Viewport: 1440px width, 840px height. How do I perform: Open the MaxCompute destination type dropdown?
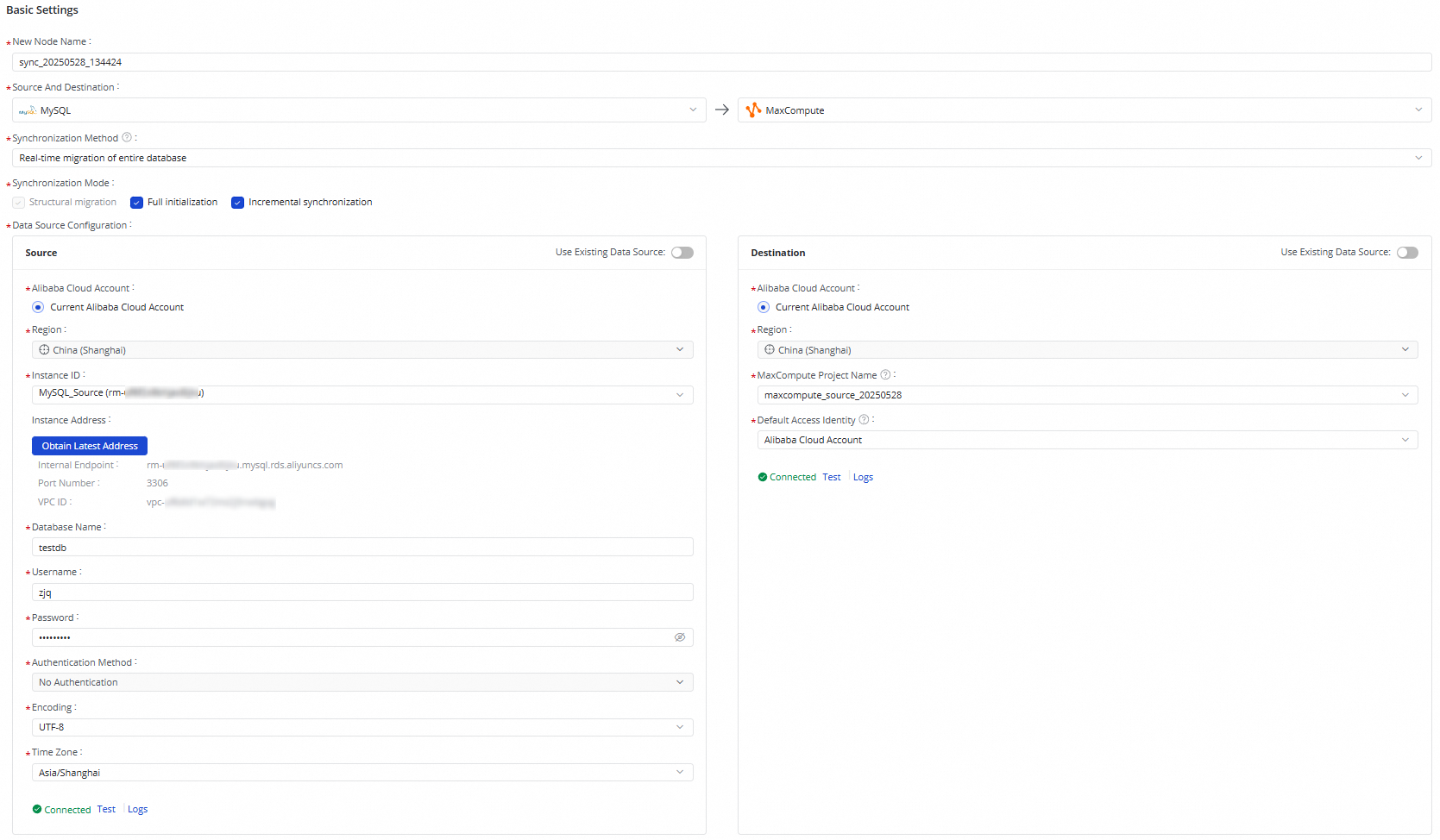(1085, 110)
